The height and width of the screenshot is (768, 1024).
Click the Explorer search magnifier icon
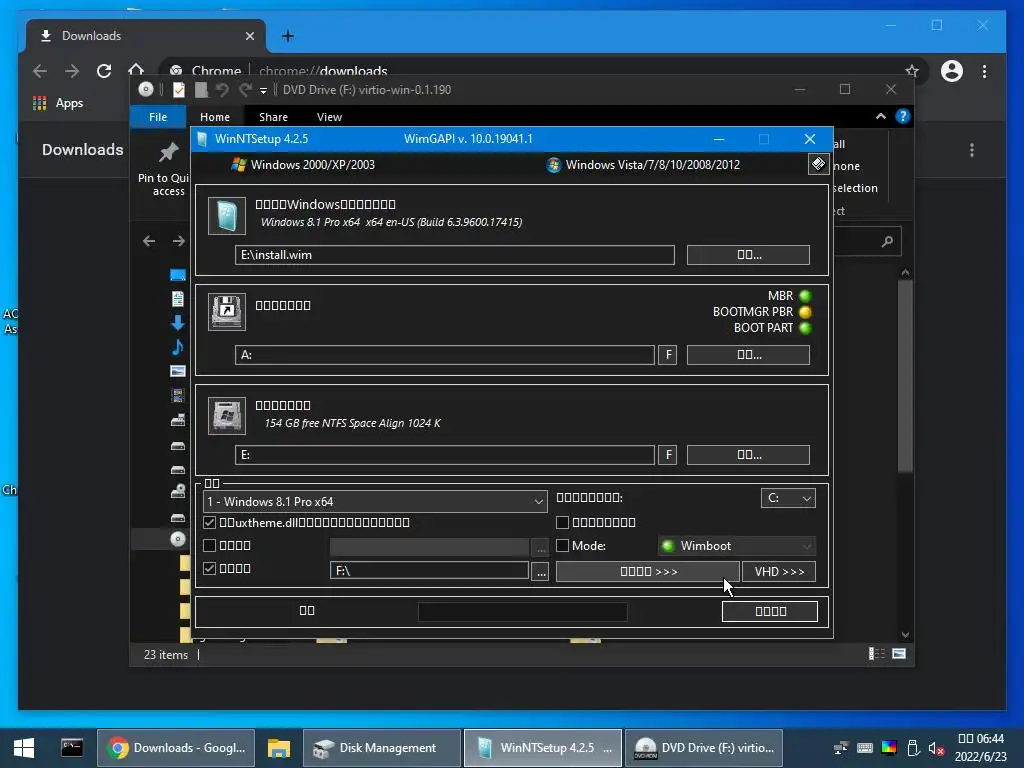887,242
